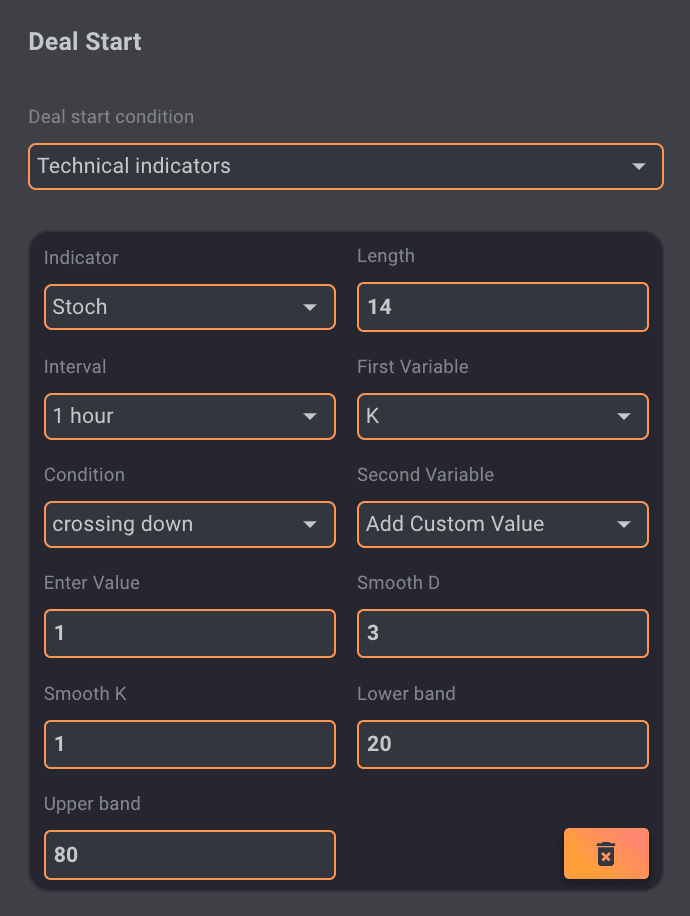Click into the Enter Value input
Viewport: 690px width, 916px height.
189,634
